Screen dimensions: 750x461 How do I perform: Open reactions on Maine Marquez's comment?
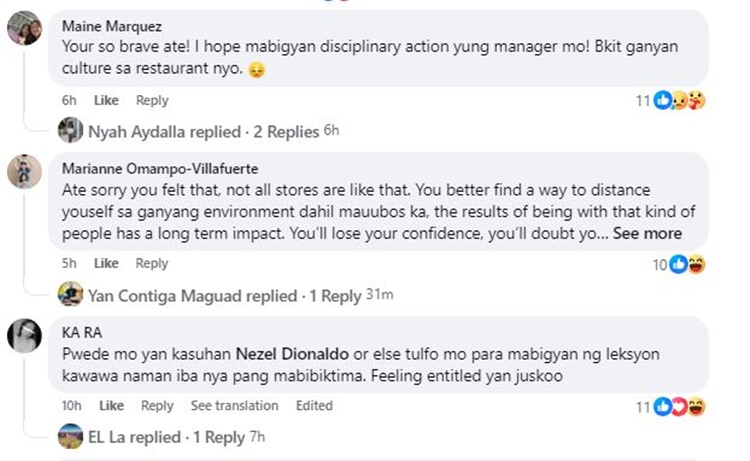point(670,100)
